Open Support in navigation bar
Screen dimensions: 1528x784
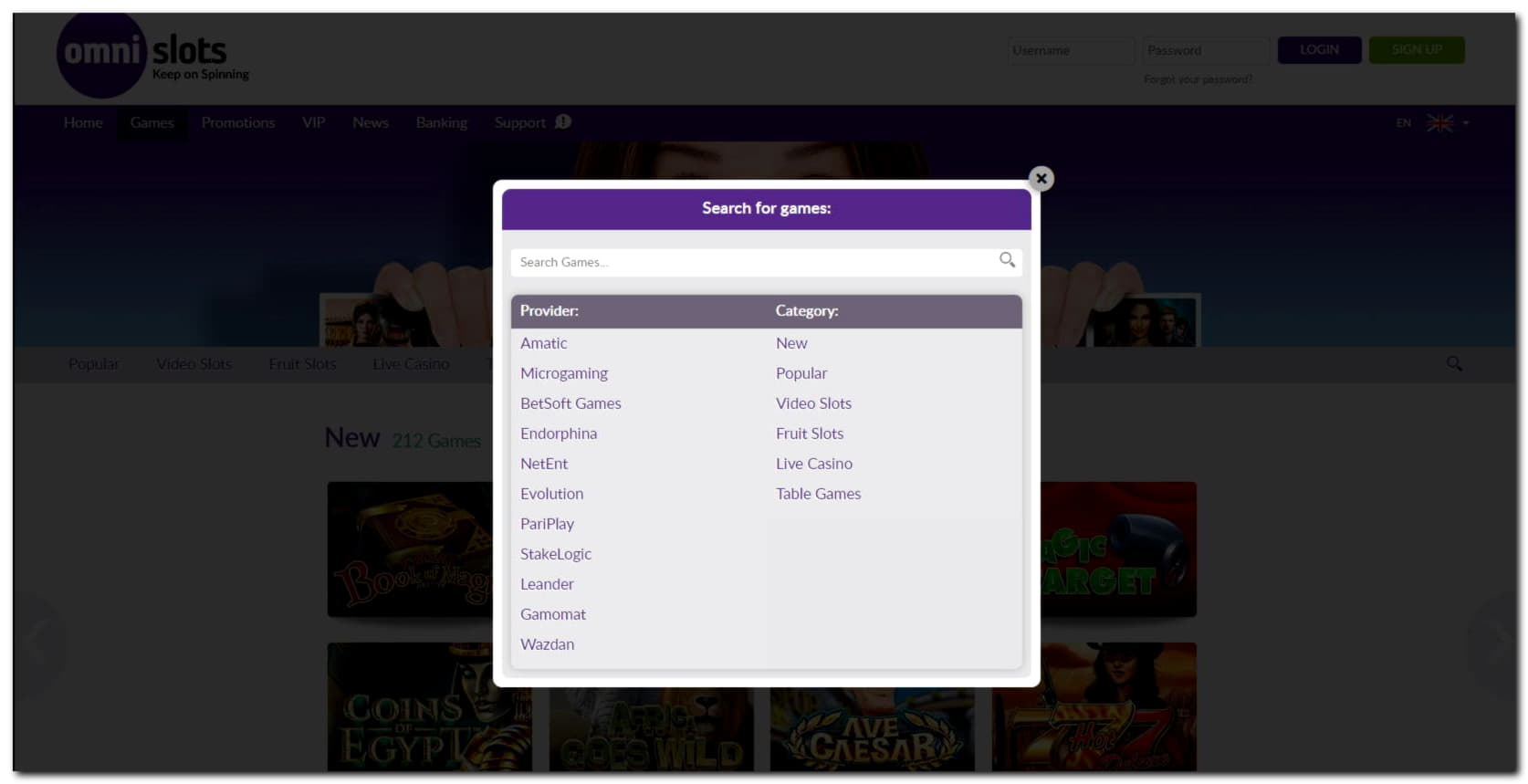click(x=520, y=122)
